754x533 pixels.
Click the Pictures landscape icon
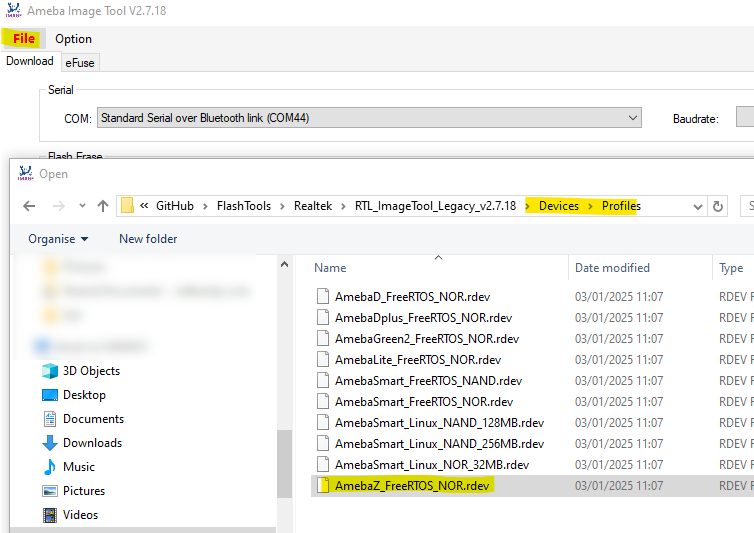click(50, 491)
